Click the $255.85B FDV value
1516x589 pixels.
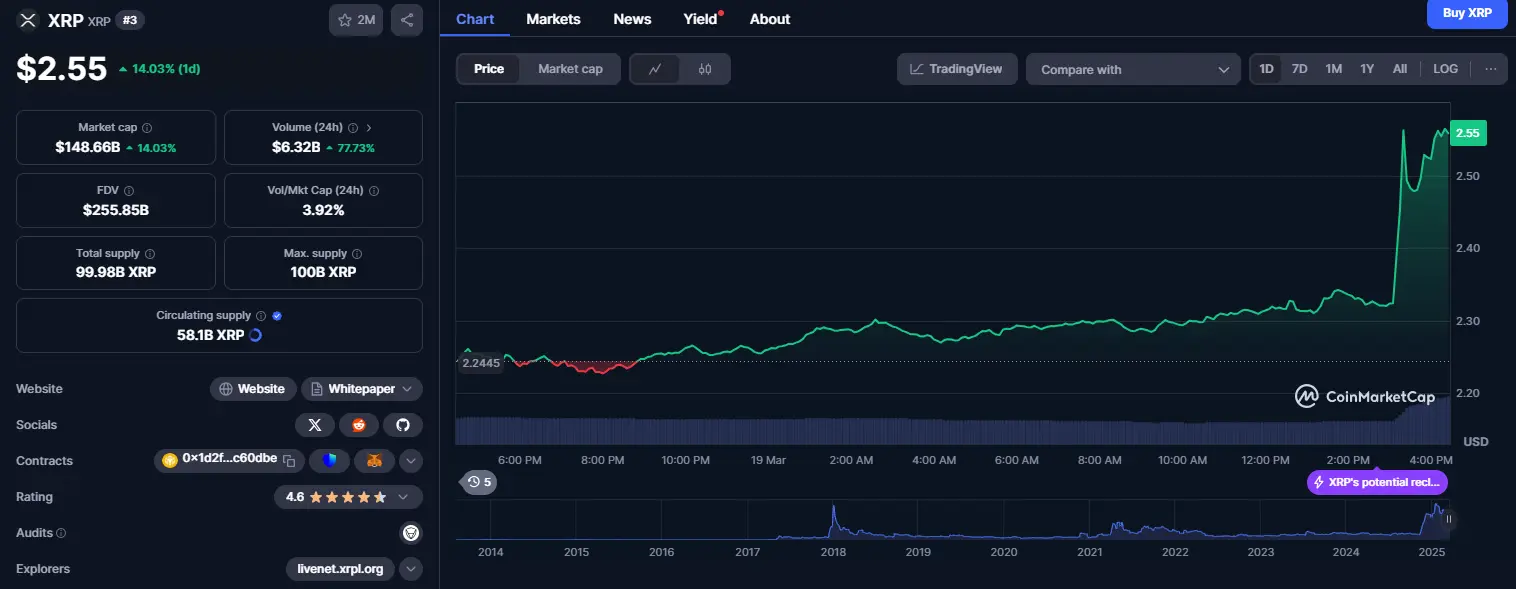[116, 210]
